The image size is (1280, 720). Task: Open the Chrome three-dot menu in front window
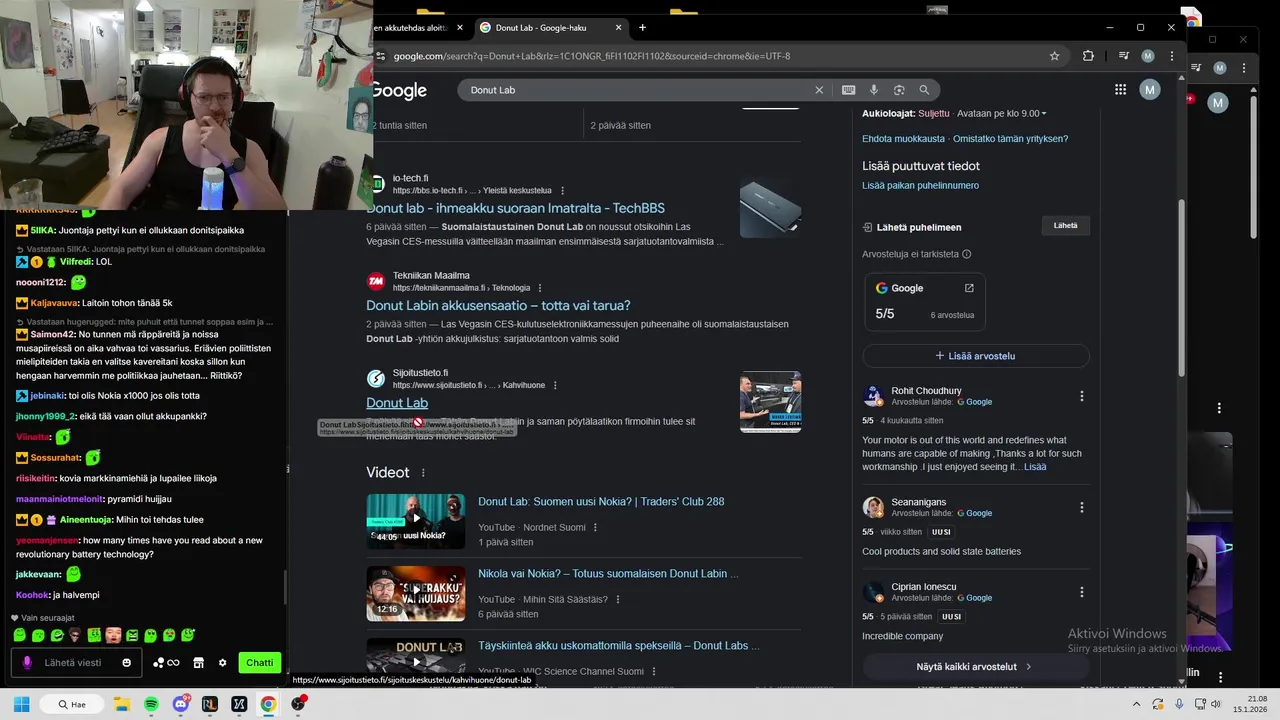(x=1171, y=56)
